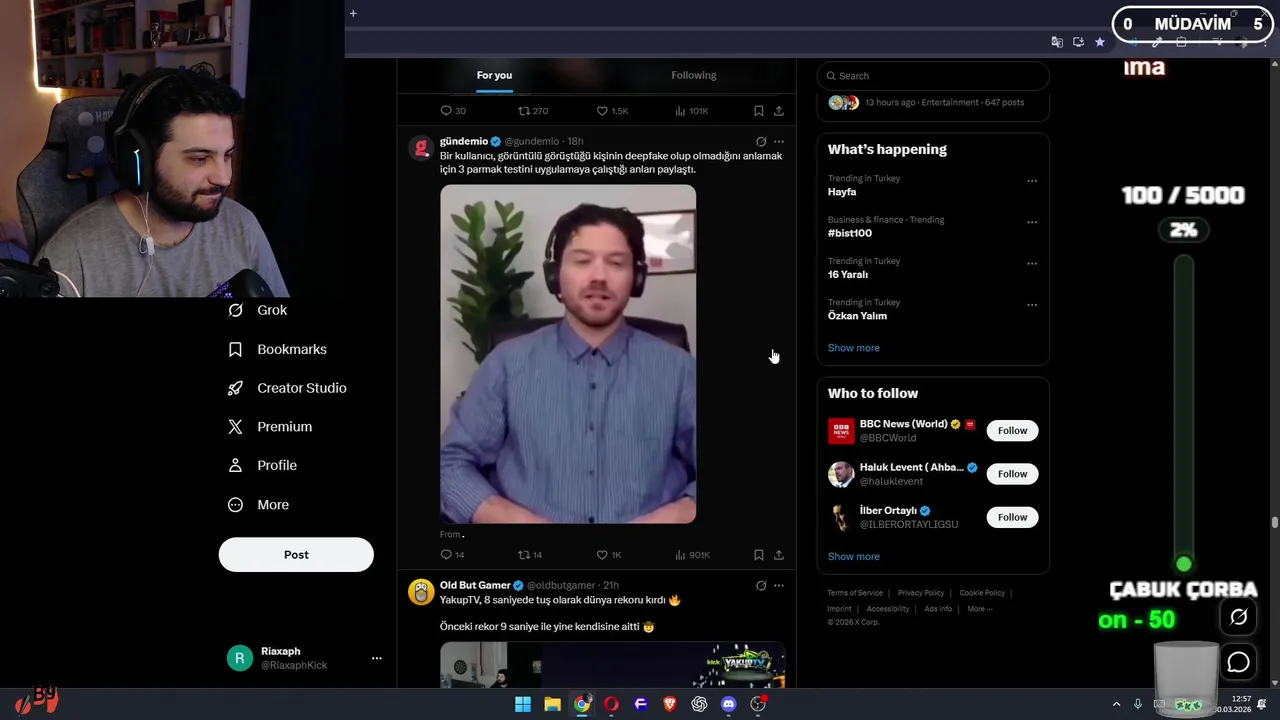Image resolution: width=1280 pixels, height=720 pixels.
Task: View analytics of gundemio post showing 901K
Action: tap(692, 555)
